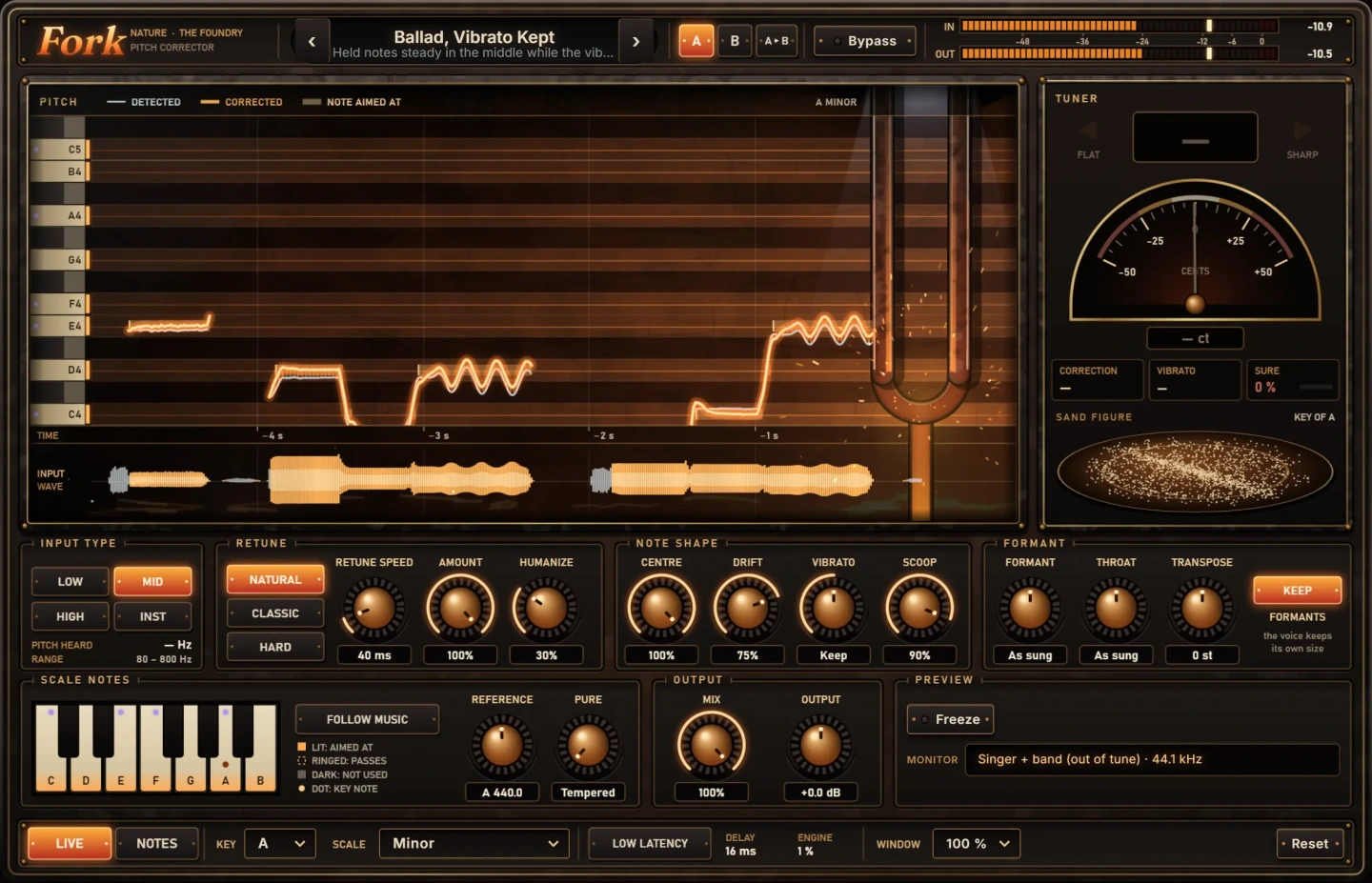Expand the Window 100 % dropdown
Image resolution: width=1372 pixels, height=883 pixels.
pyautogui.click(x=976, y=843)
